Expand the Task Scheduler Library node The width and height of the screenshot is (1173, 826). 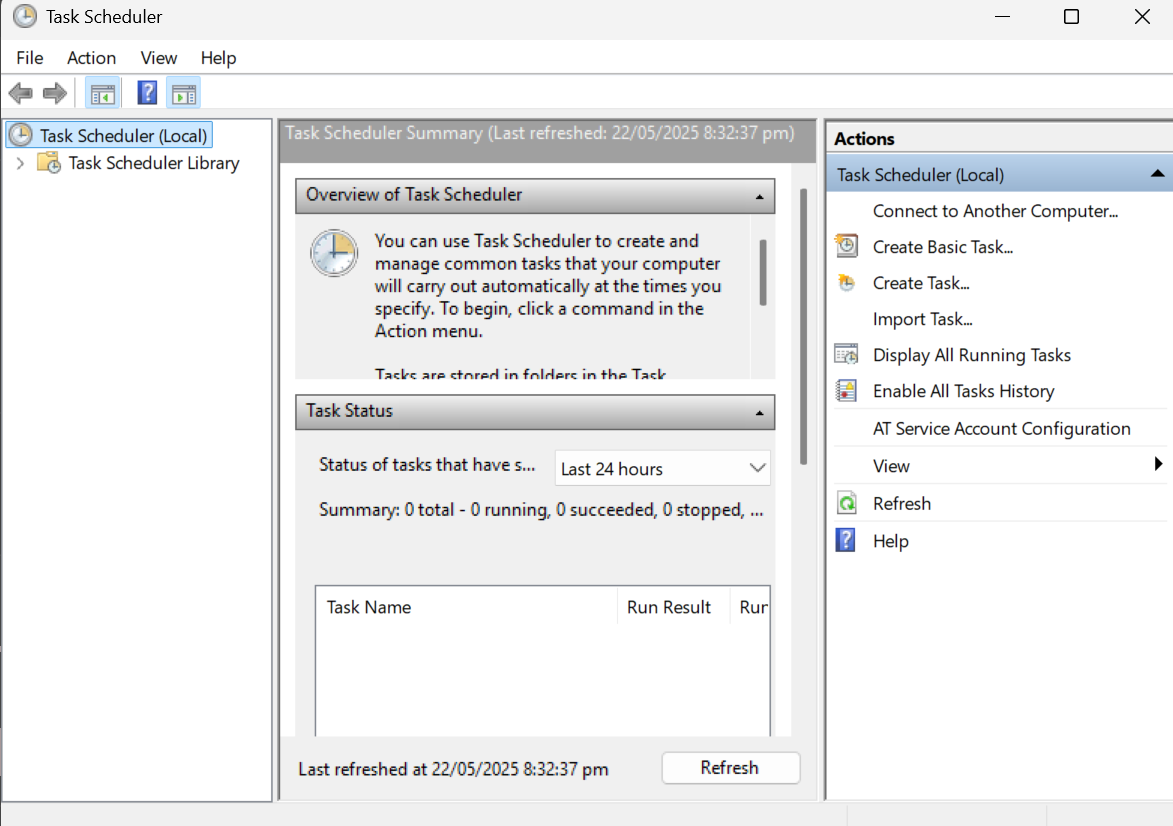[x=20, y=163]
